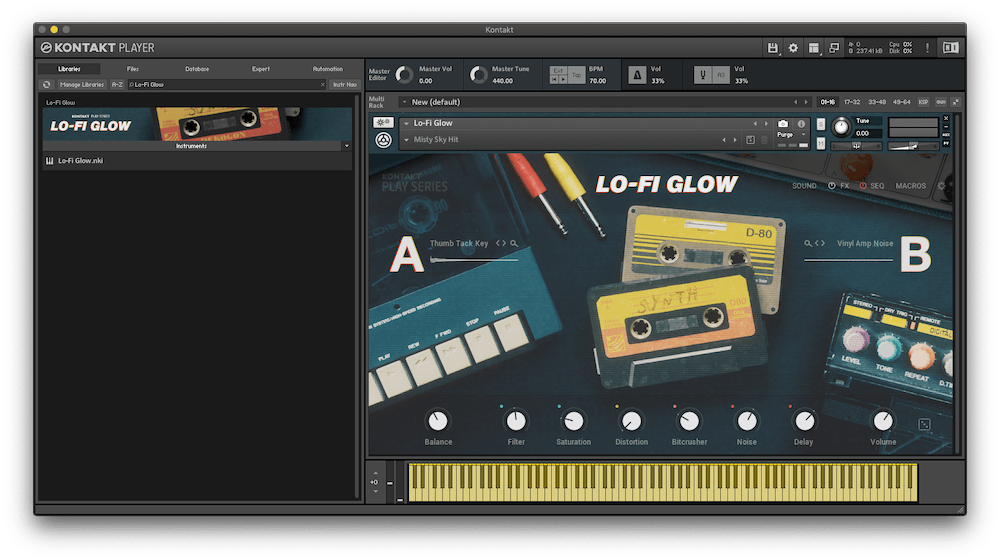Click the panic exclamation mark icon

pyautogui.click(x=927, y=48)
